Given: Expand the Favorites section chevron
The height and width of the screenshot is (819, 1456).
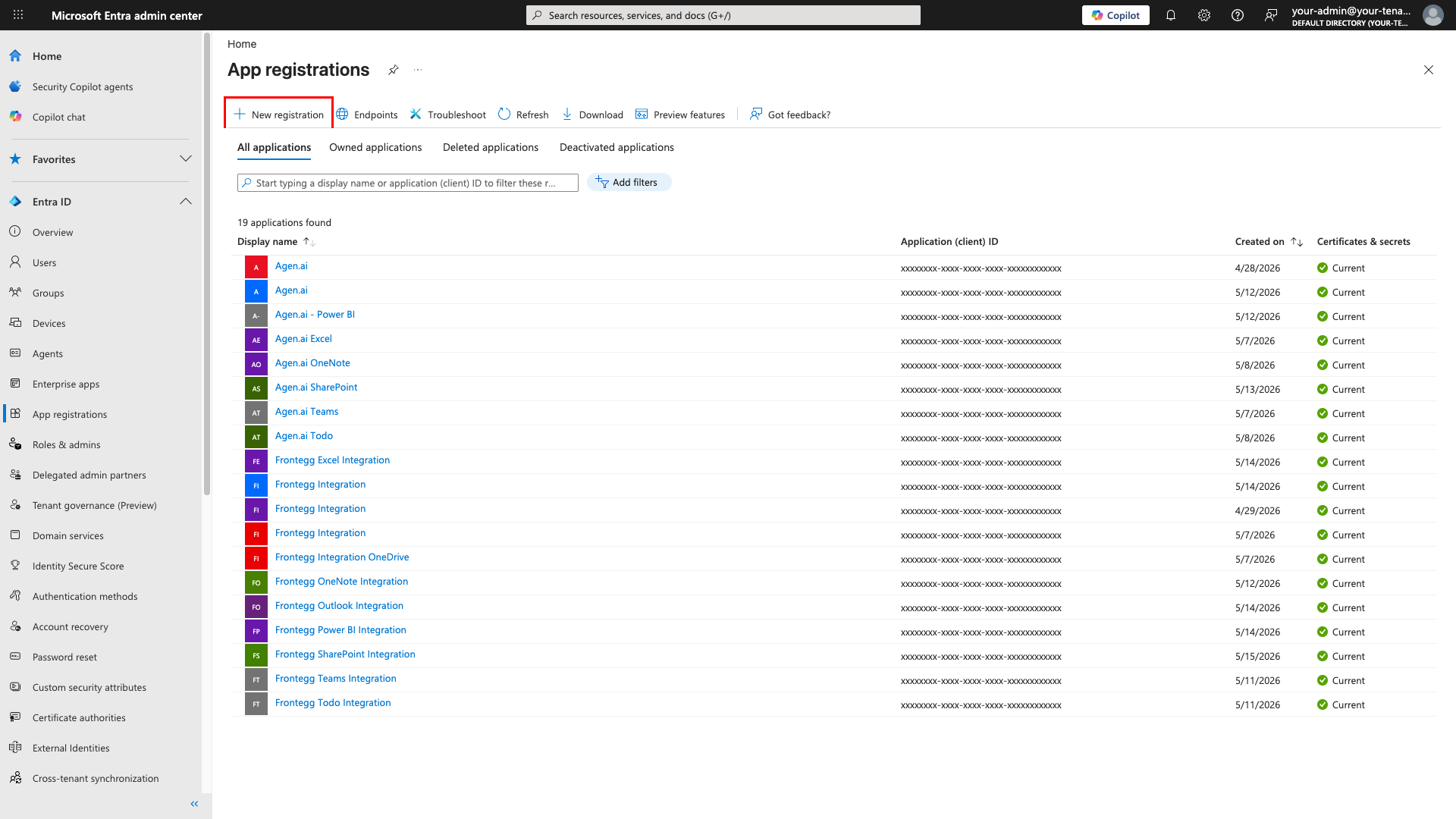Looking at the screenshot, I should [186, 159].
